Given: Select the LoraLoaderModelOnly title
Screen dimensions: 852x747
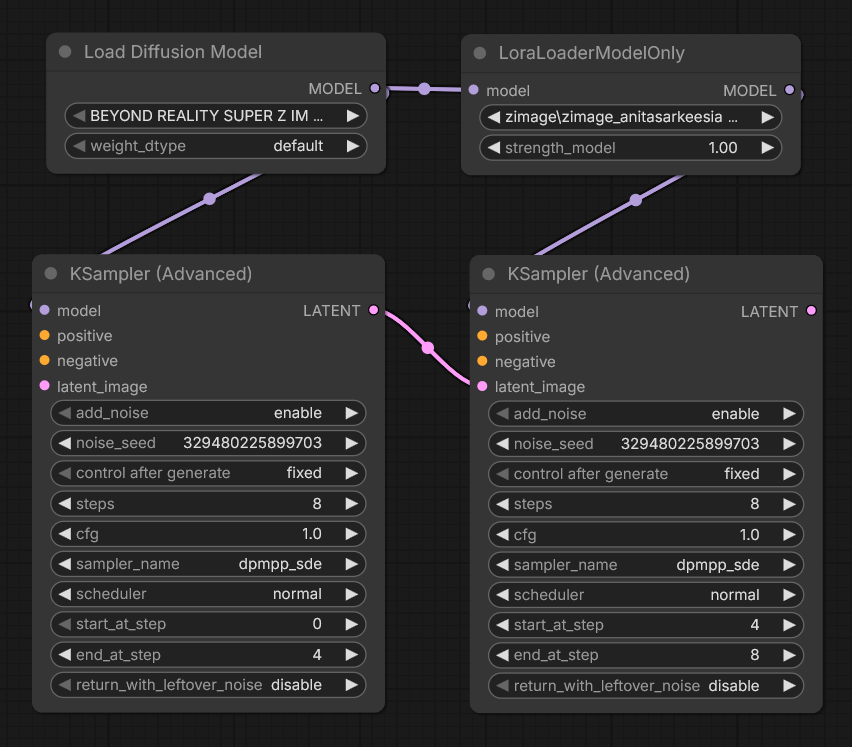Looking at the screenshot, I should coord(591,53).
